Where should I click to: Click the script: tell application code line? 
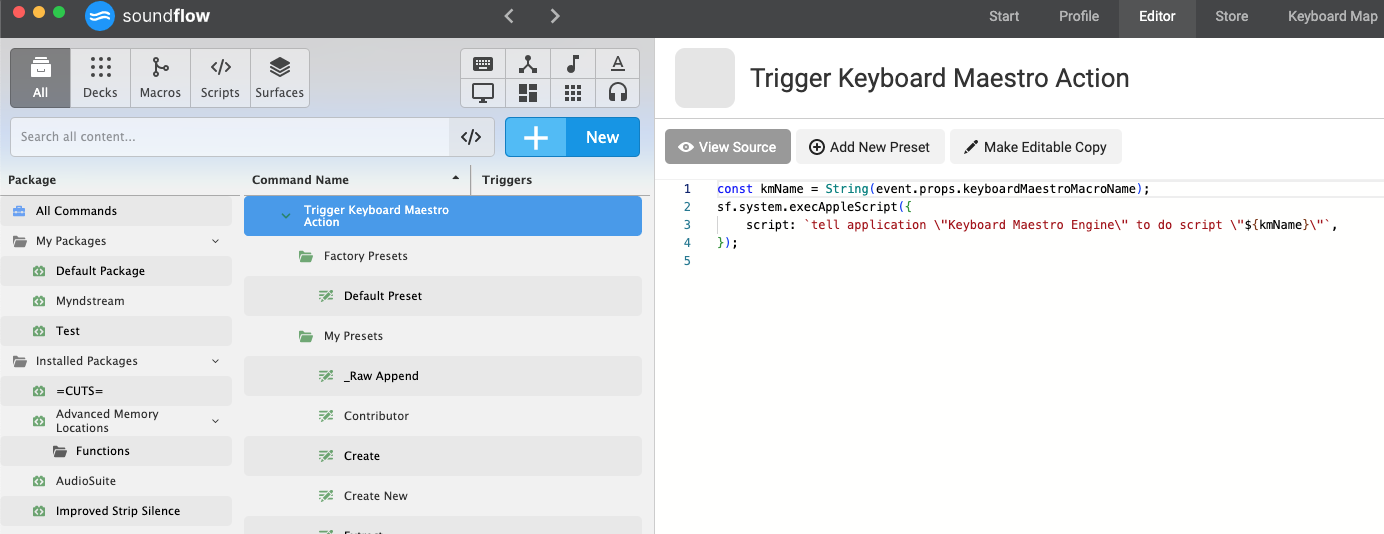1042,225
